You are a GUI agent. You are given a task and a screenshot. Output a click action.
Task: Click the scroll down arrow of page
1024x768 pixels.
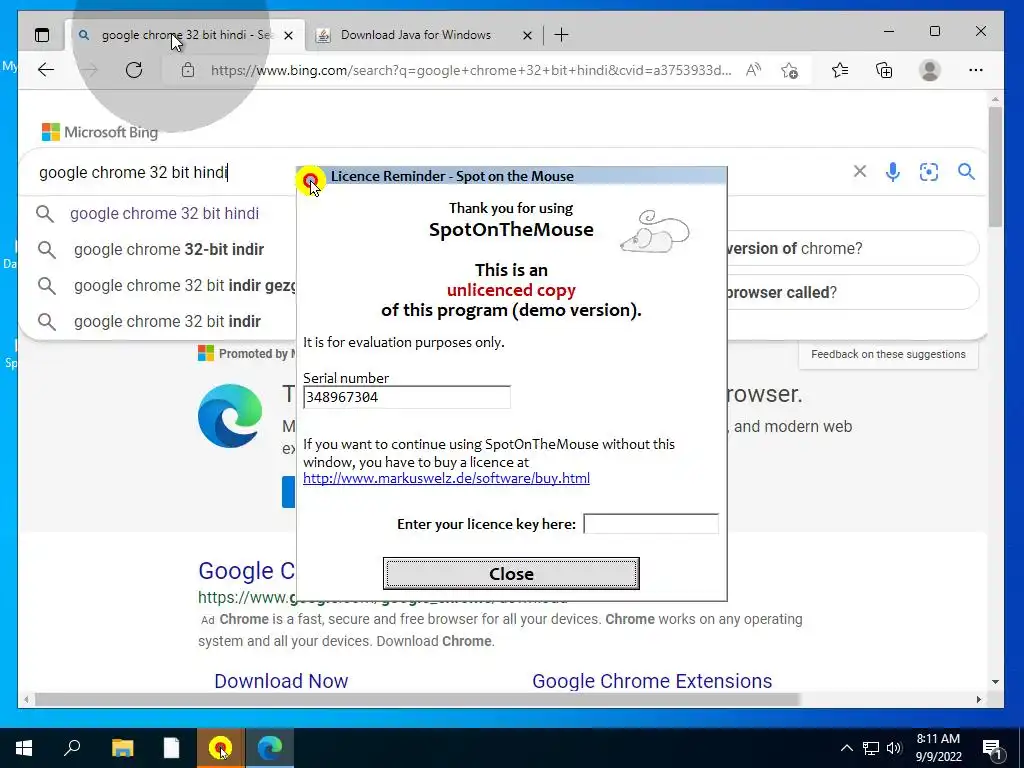[x=995, y=682]
